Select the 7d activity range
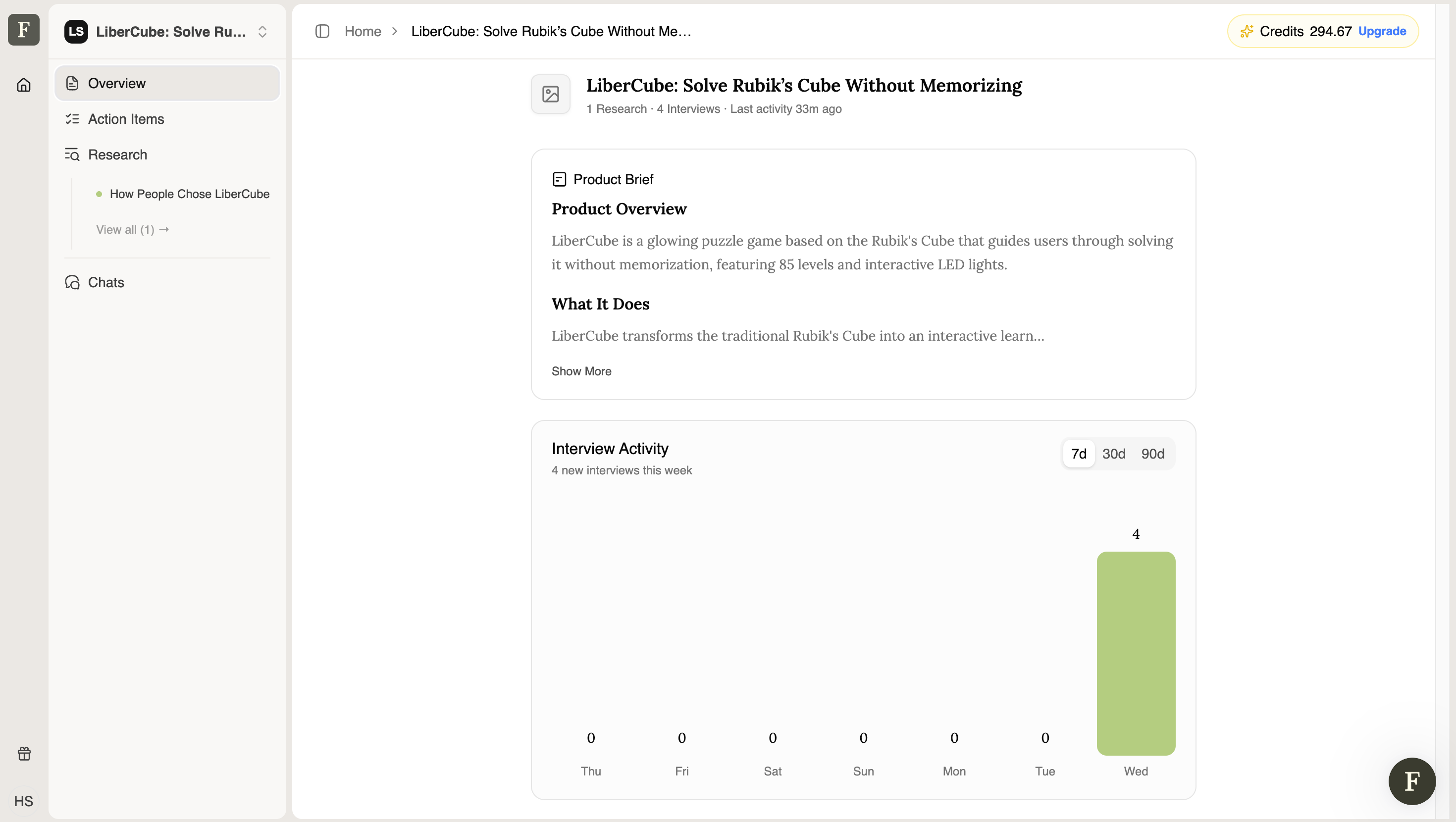 (1079, 454)
